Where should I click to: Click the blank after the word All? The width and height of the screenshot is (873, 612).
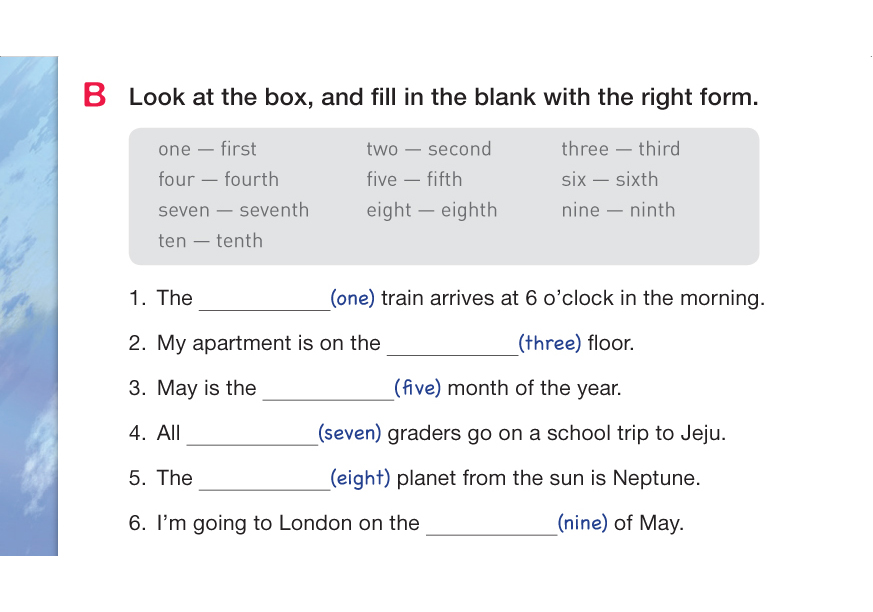coord(251,435)
